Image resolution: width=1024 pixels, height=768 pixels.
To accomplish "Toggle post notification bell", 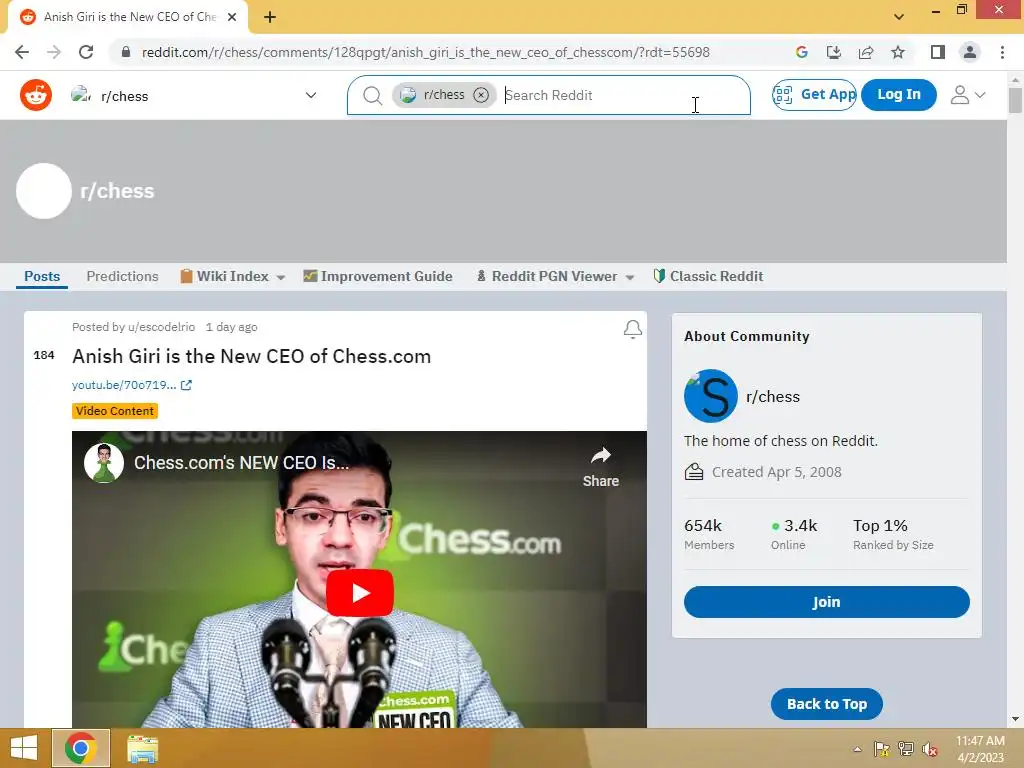I will point(632,329).
